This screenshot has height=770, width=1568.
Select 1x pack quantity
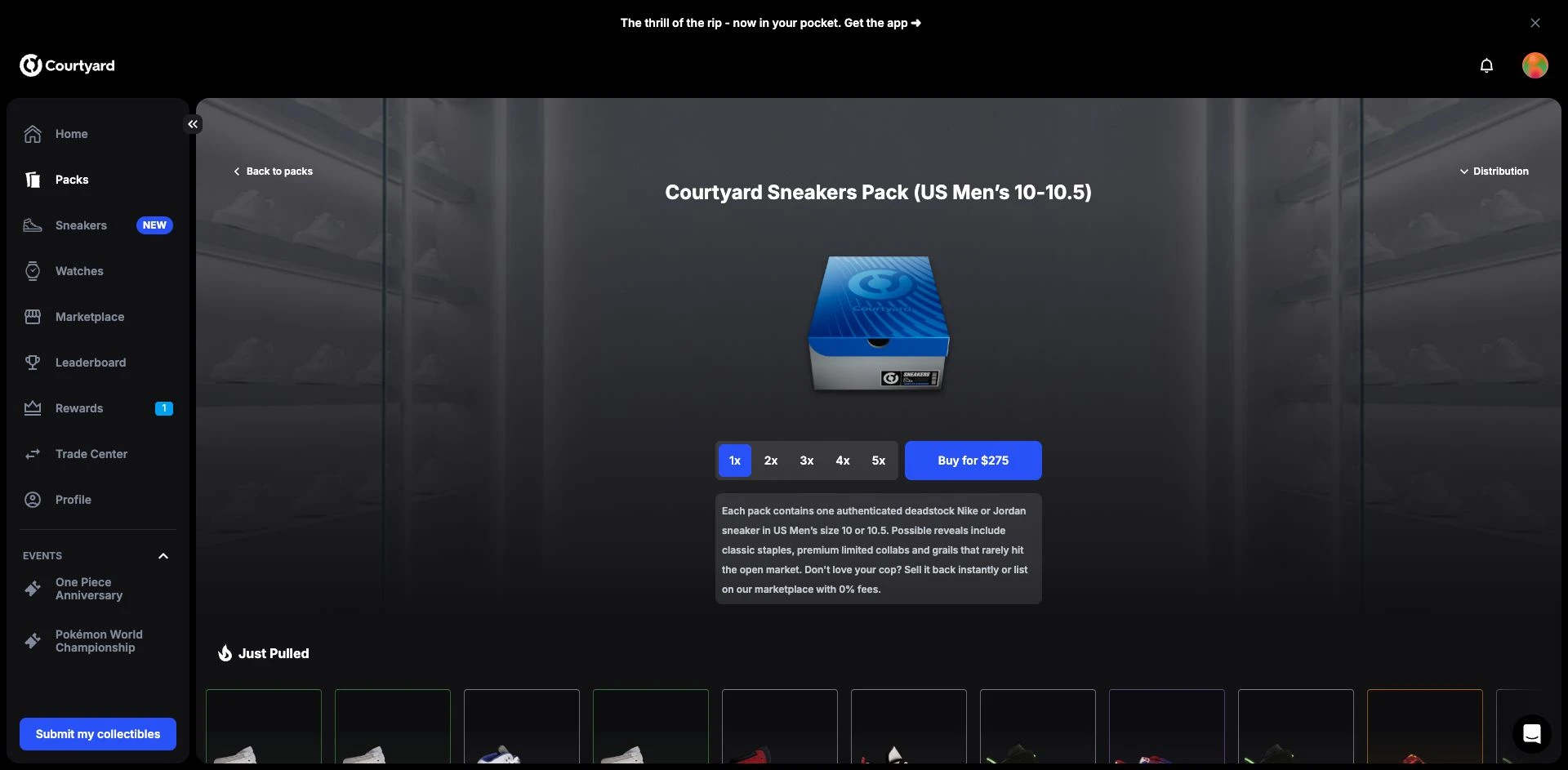click(735, 461)
